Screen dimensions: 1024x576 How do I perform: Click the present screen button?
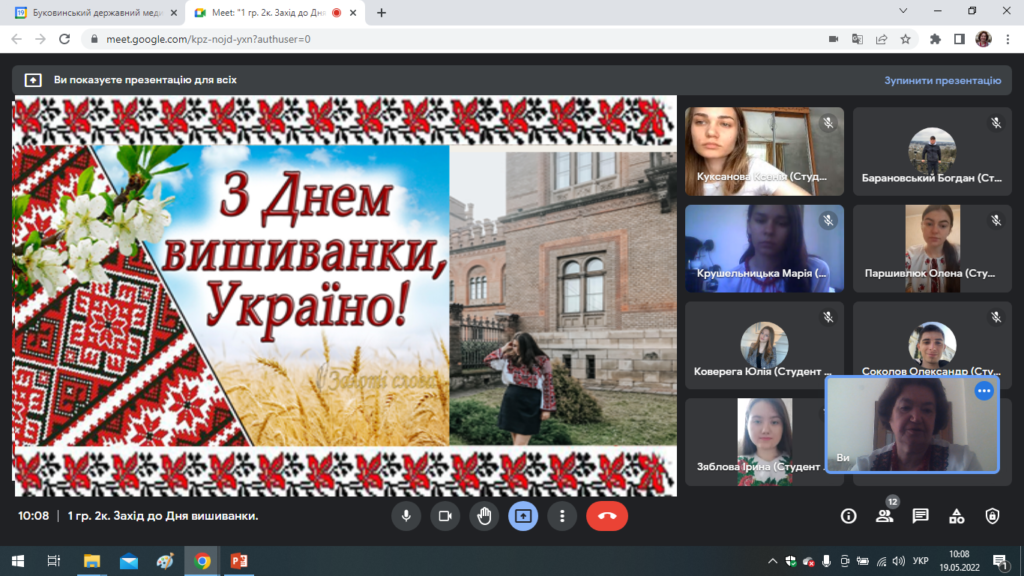[x=523, y=516]
